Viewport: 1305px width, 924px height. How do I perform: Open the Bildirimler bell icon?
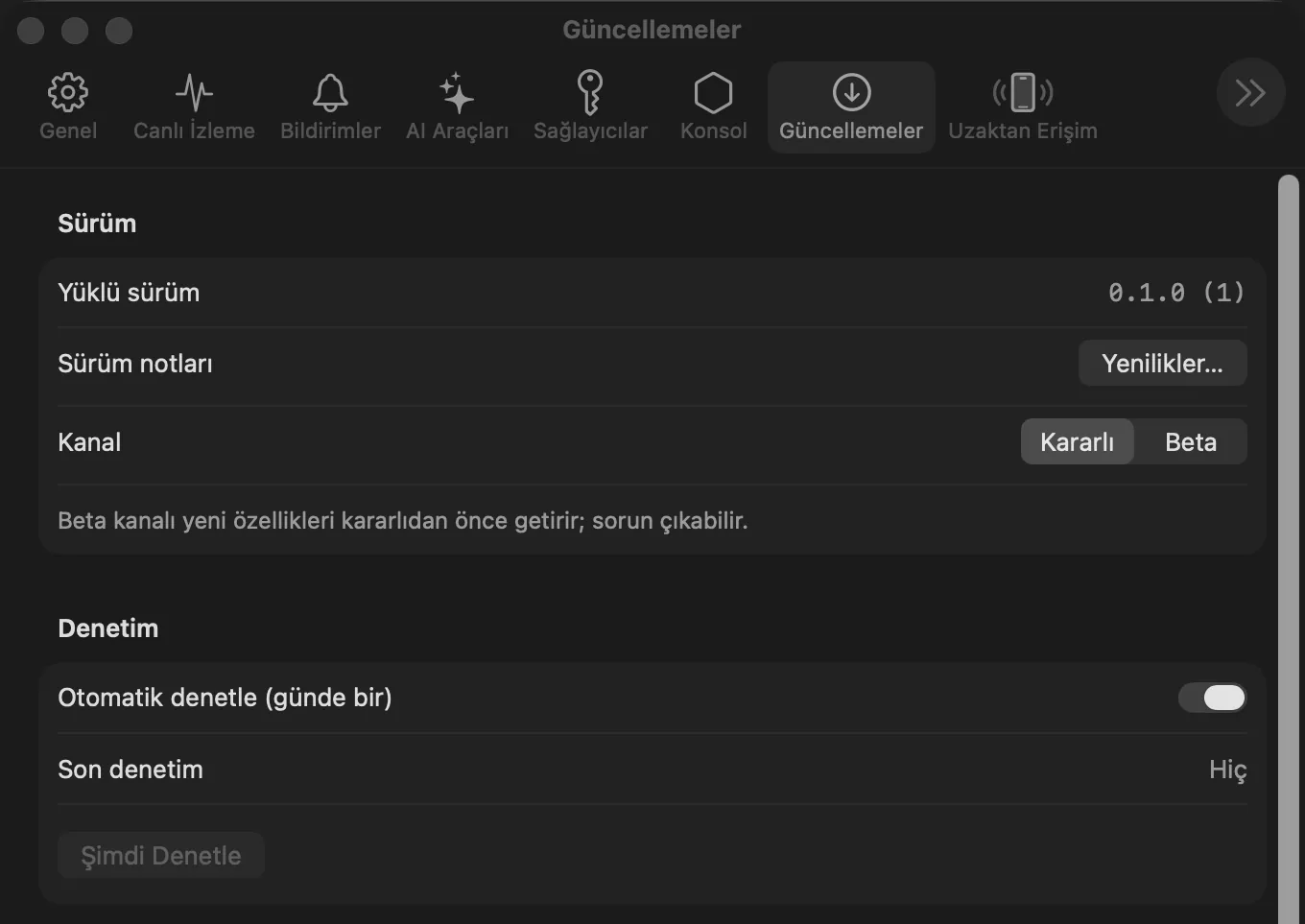point(330,93)
